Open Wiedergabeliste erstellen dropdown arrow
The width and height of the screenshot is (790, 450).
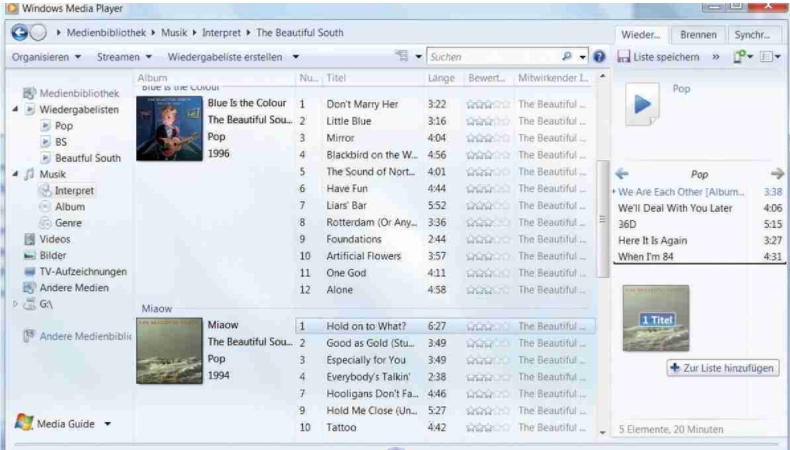click(296, 57)
